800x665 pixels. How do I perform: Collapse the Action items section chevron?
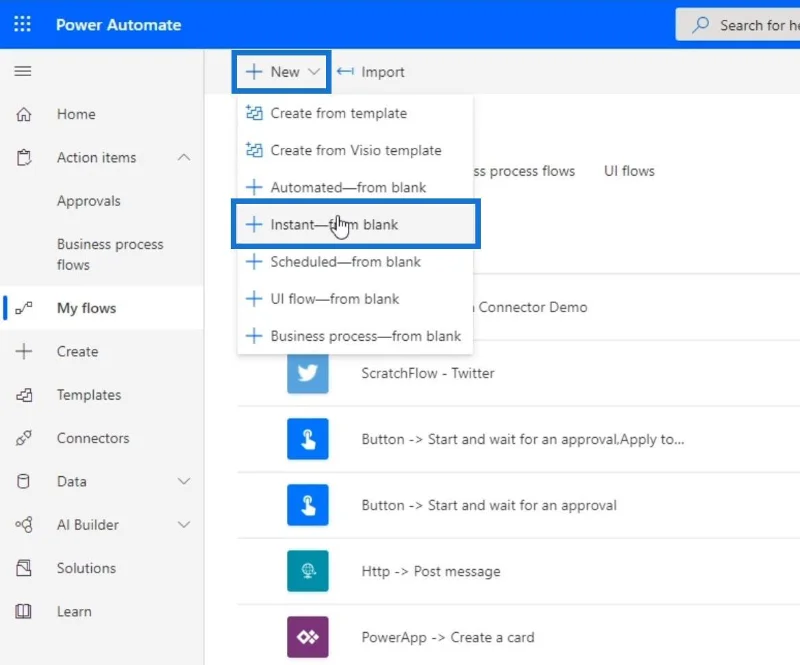click(184, 157)
